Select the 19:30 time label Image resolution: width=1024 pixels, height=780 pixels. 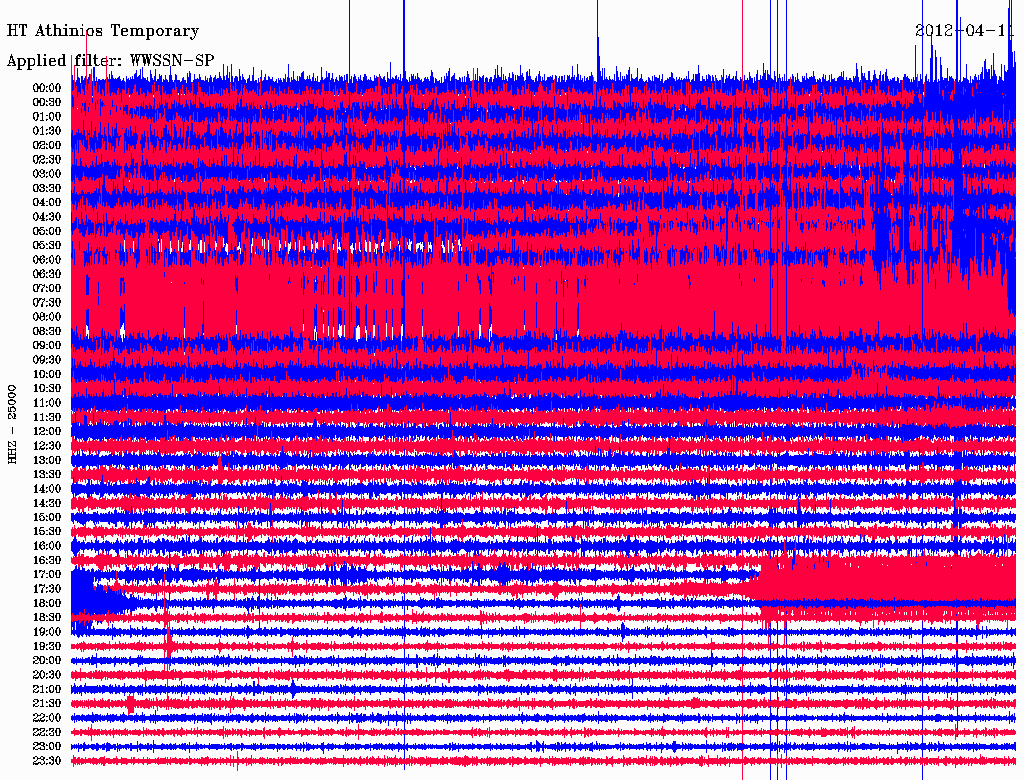(47, 646)
